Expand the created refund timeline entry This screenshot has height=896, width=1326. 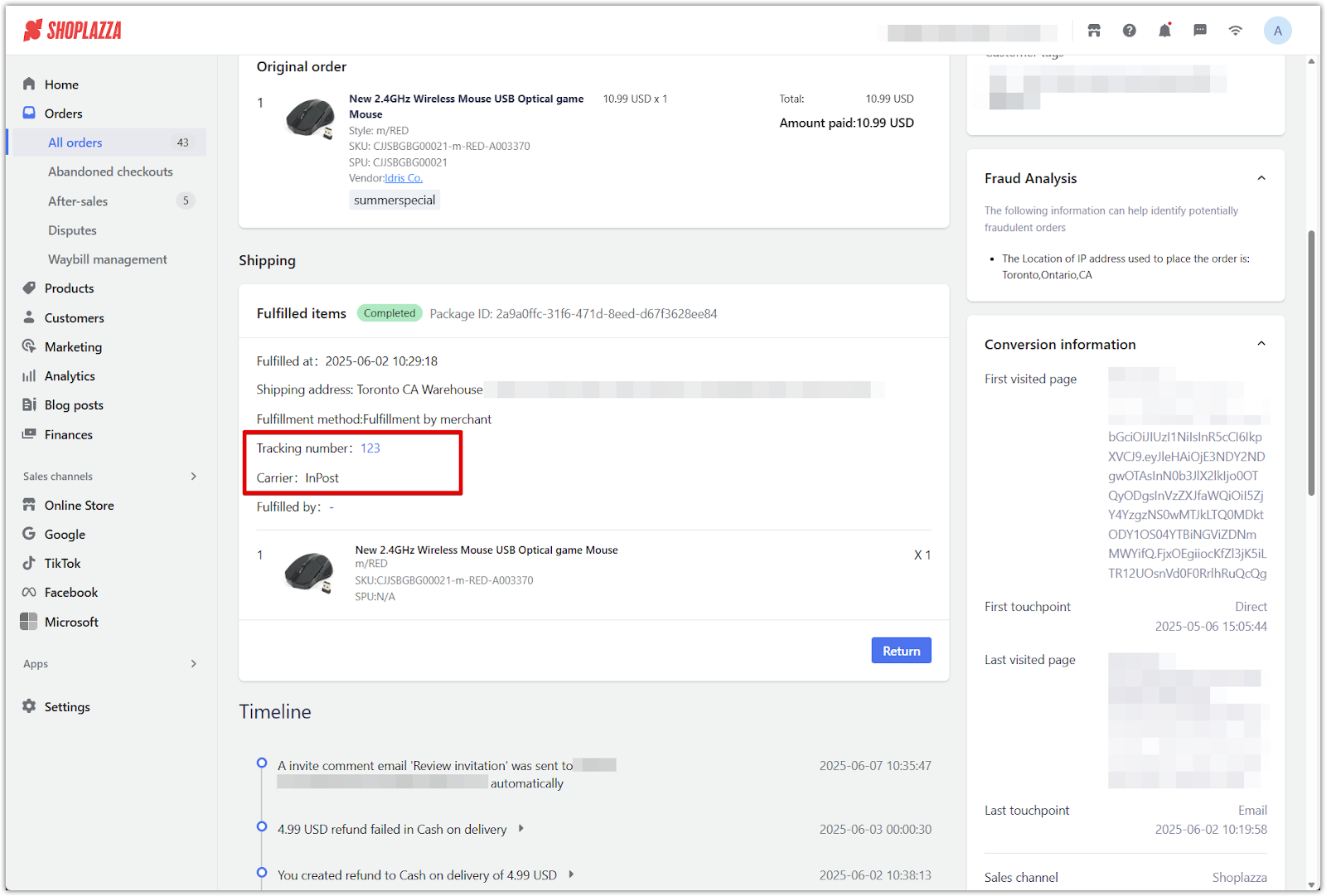571,874
